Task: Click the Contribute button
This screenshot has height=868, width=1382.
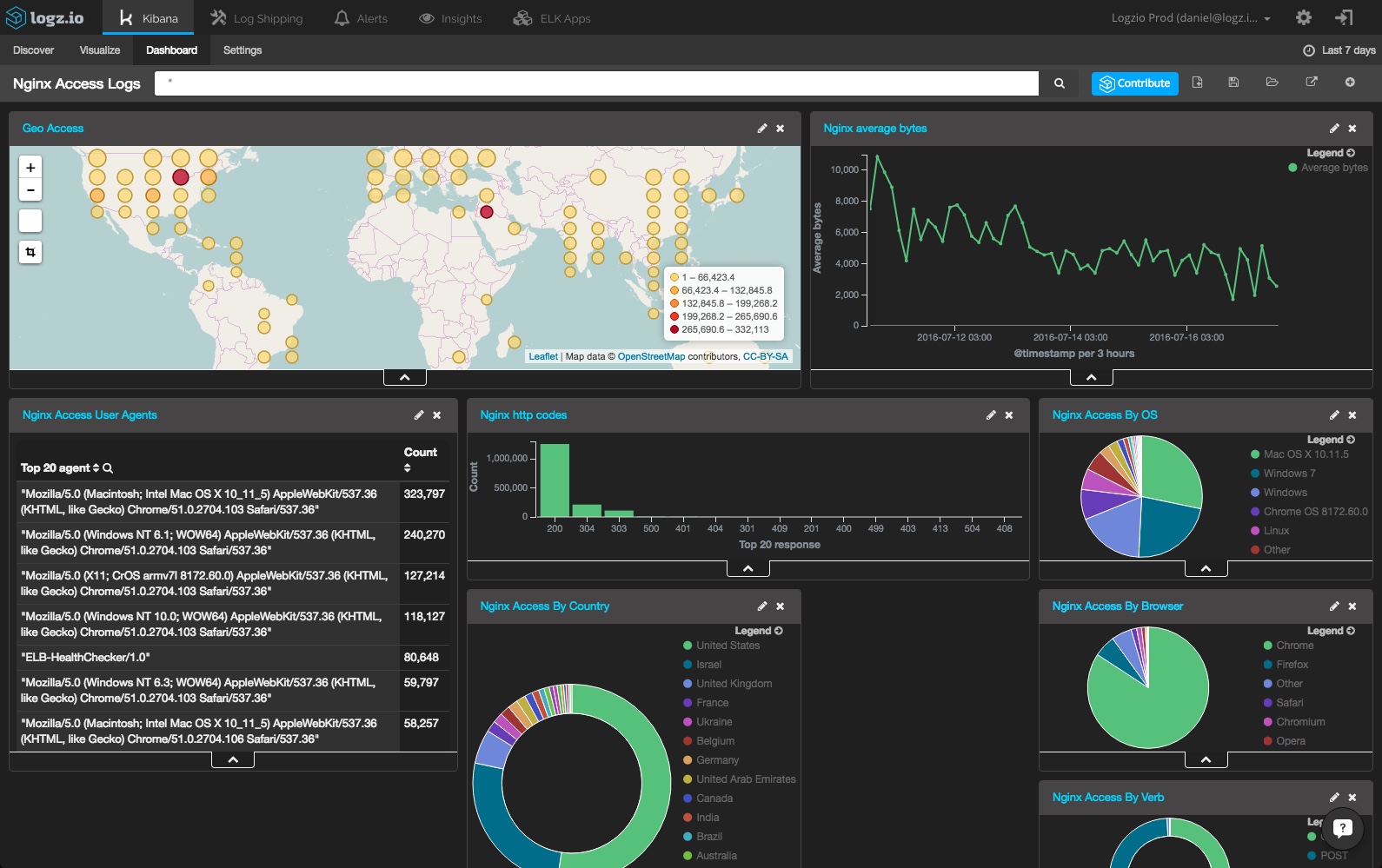Action: click(x=1135, y=83)
